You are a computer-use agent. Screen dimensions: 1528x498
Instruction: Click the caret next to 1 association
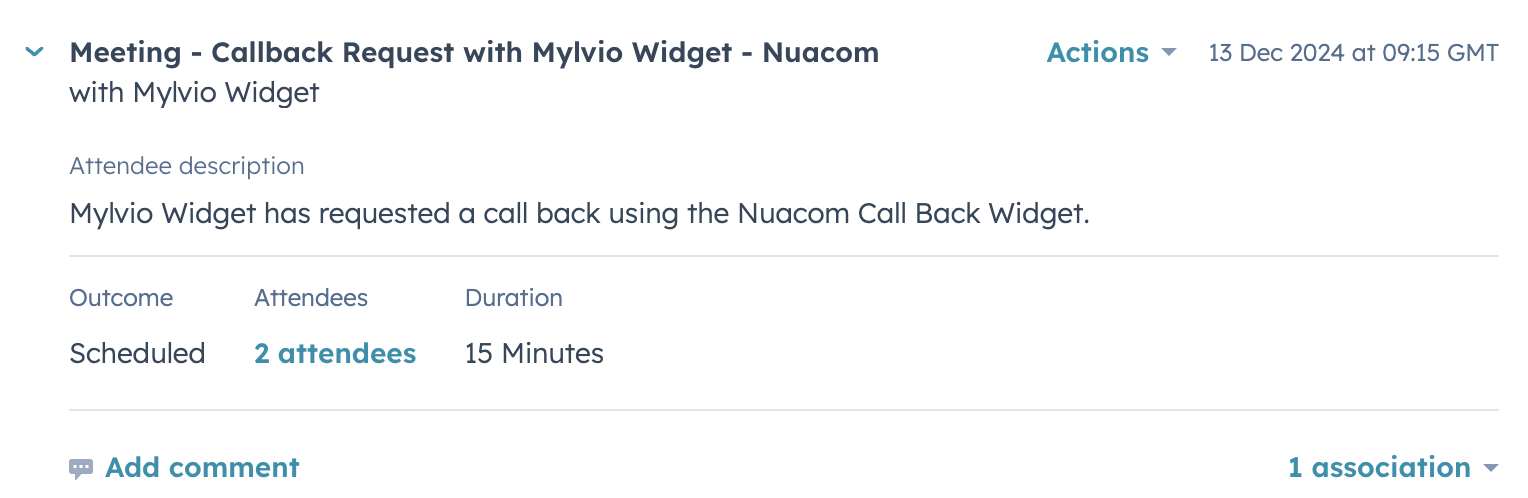(x=1491, y=468)
